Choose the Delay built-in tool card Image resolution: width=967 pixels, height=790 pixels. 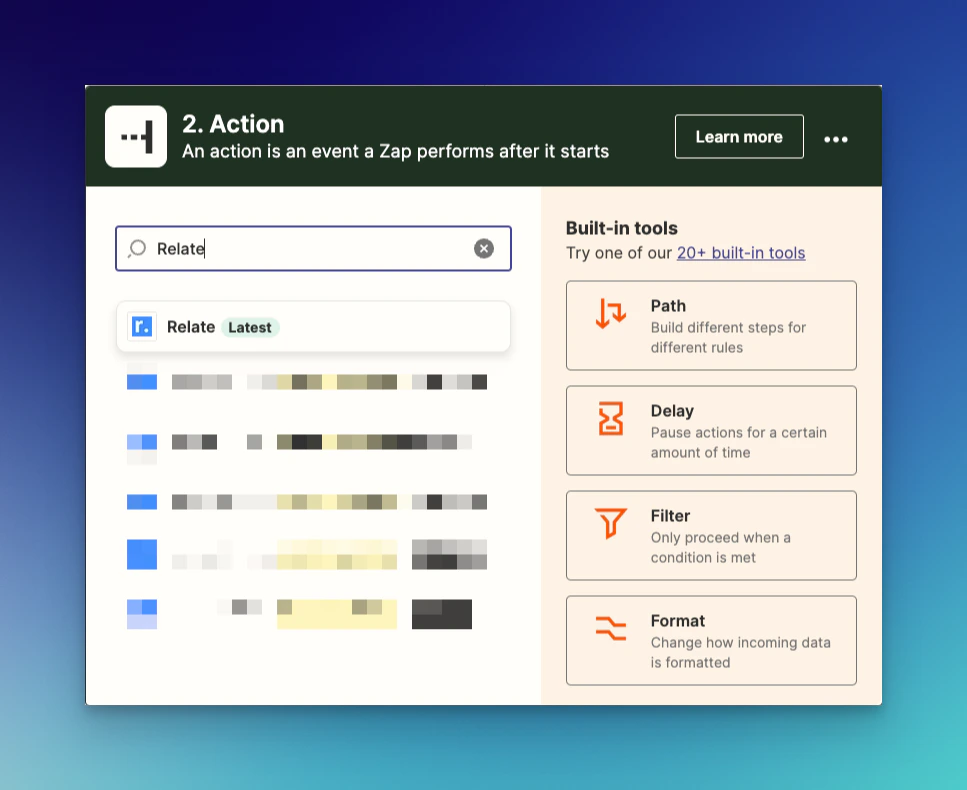pos(711,430)
